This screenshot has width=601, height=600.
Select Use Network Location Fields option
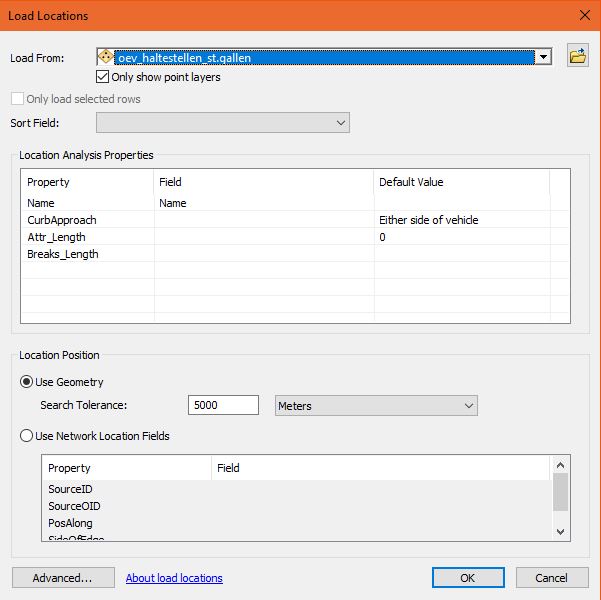click(27, 436)
